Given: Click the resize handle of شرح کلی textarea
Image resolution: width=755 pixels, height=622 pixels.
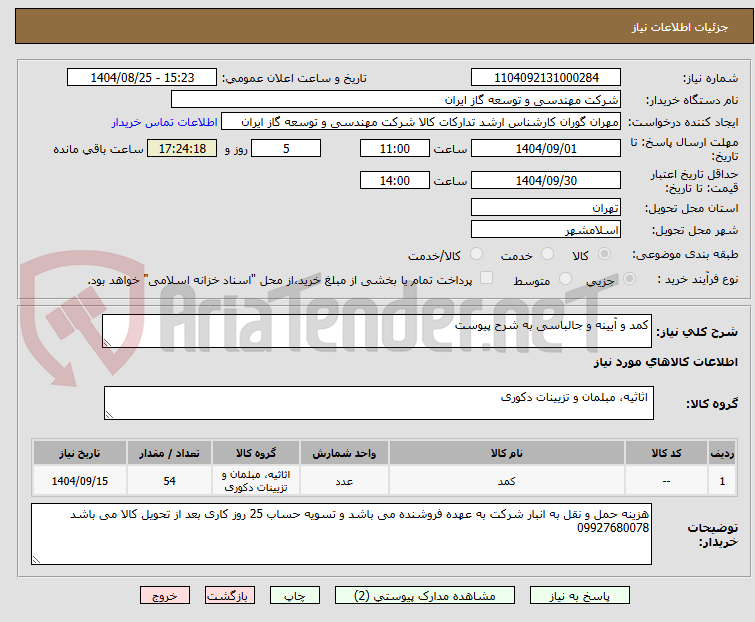Looking at the screenshot, I should (x=107, y=343).
